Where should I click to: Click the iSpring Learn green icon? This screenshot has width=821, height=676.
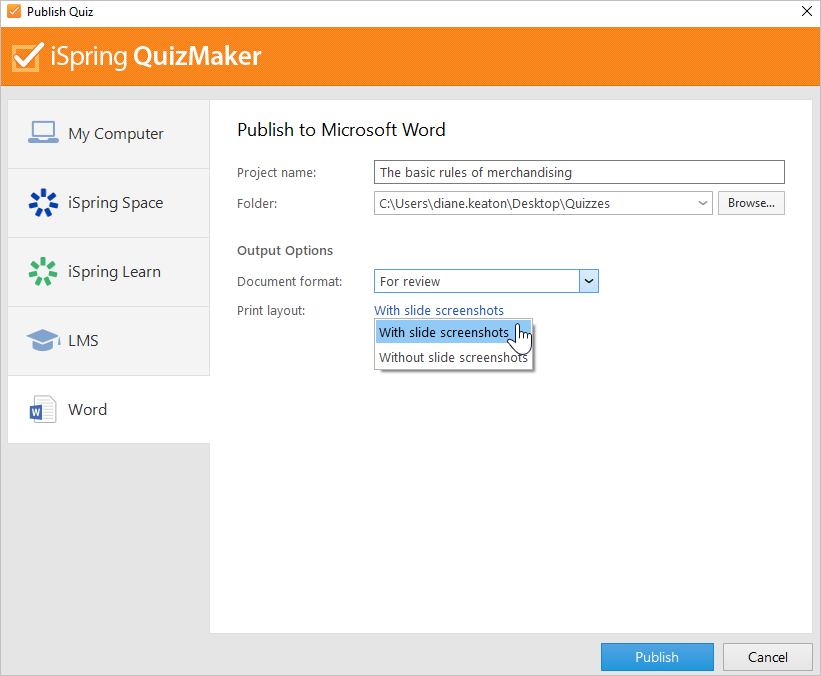[43, 271]
